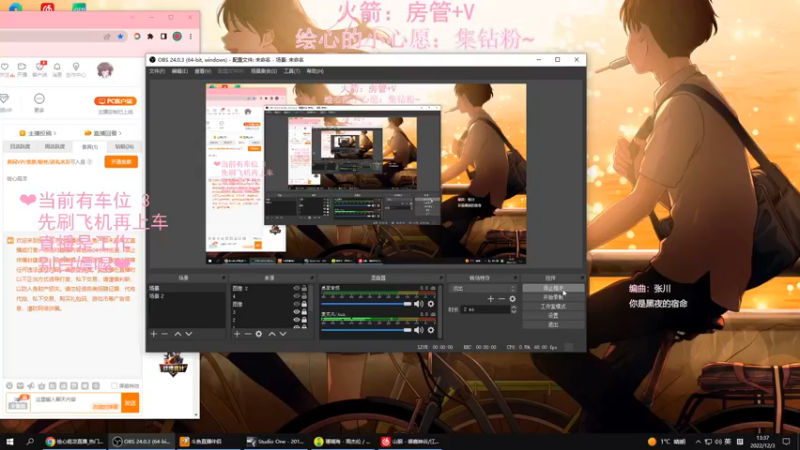This screenshot has height=450, width=800.
Task: Open the 桌面音频 desktop audio gear settings
Action: pyautogui.click(x=431, y=304)
